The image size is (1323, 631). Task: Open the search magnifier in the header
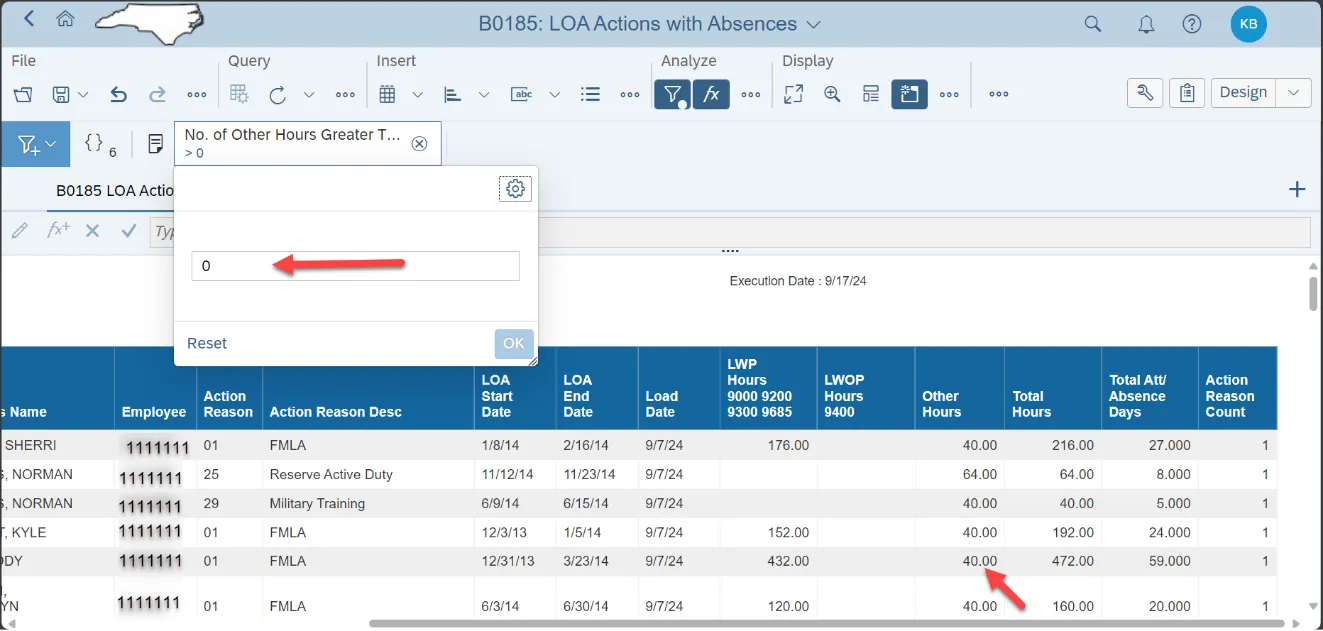(1093, 24)
